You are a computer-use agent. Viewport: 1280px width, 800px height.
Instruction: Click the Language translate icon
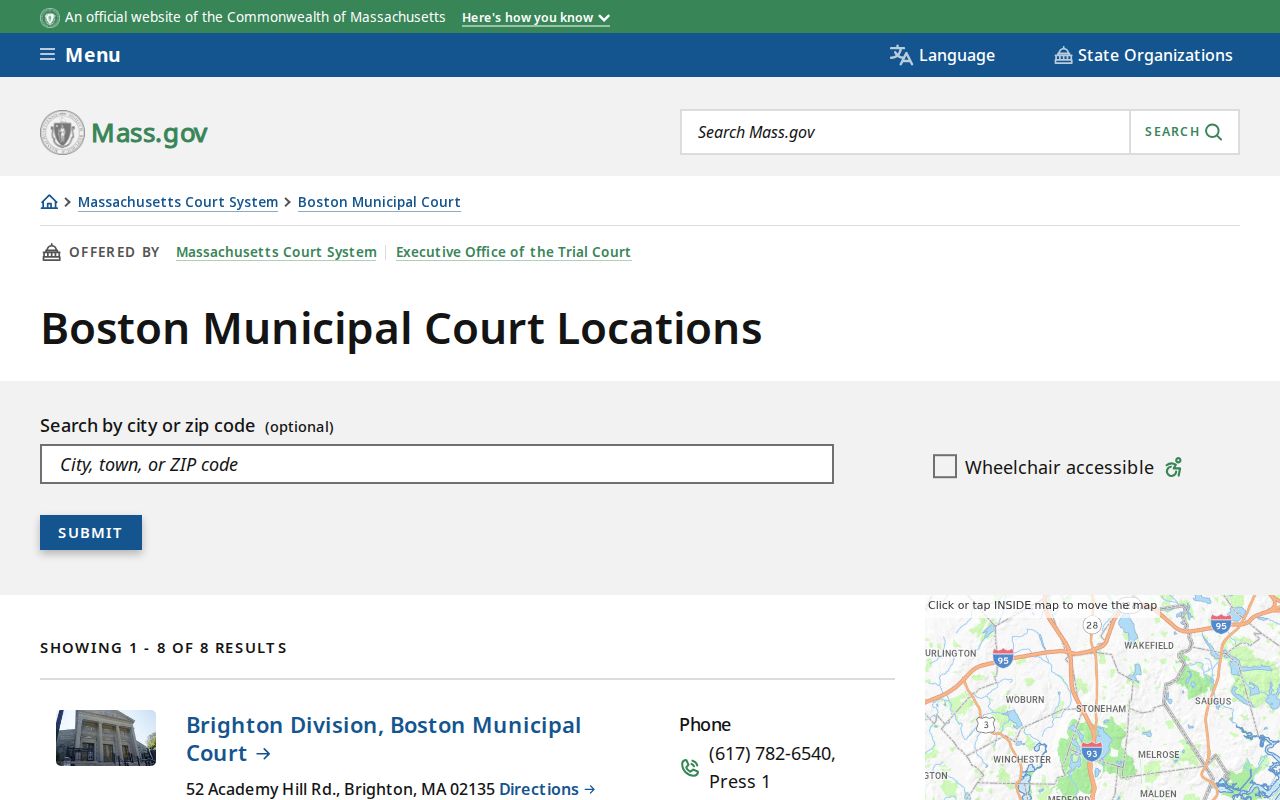pyautogui.click(x=901, y=55)
